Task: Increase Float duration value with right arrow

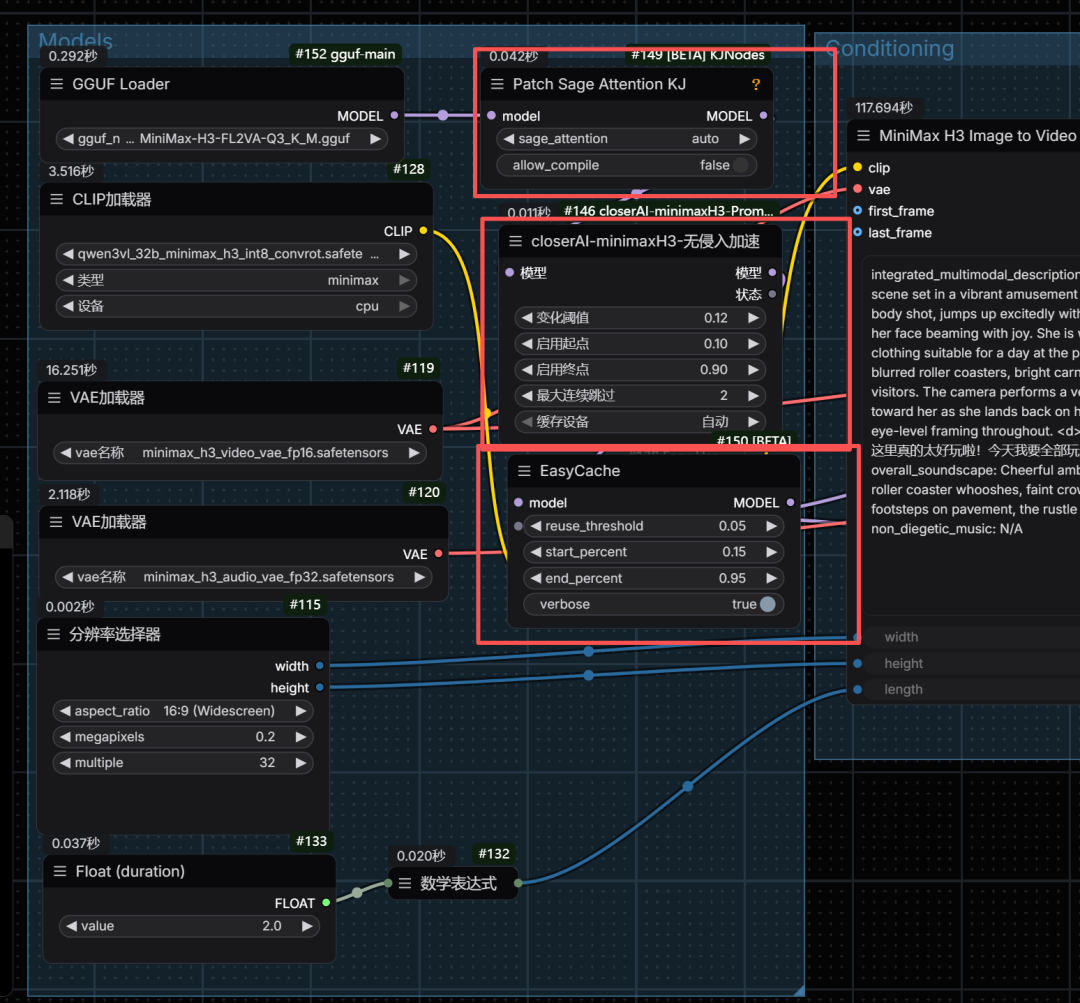Action: (307, 926)
